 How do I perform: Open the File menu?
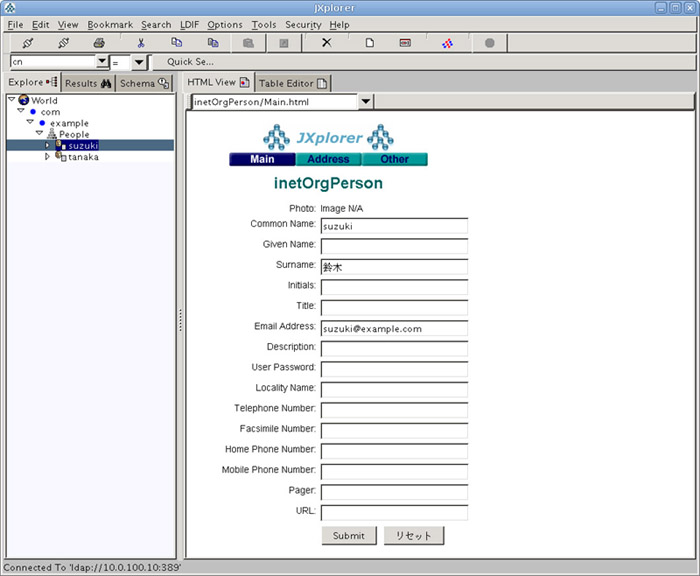(15, 25)
